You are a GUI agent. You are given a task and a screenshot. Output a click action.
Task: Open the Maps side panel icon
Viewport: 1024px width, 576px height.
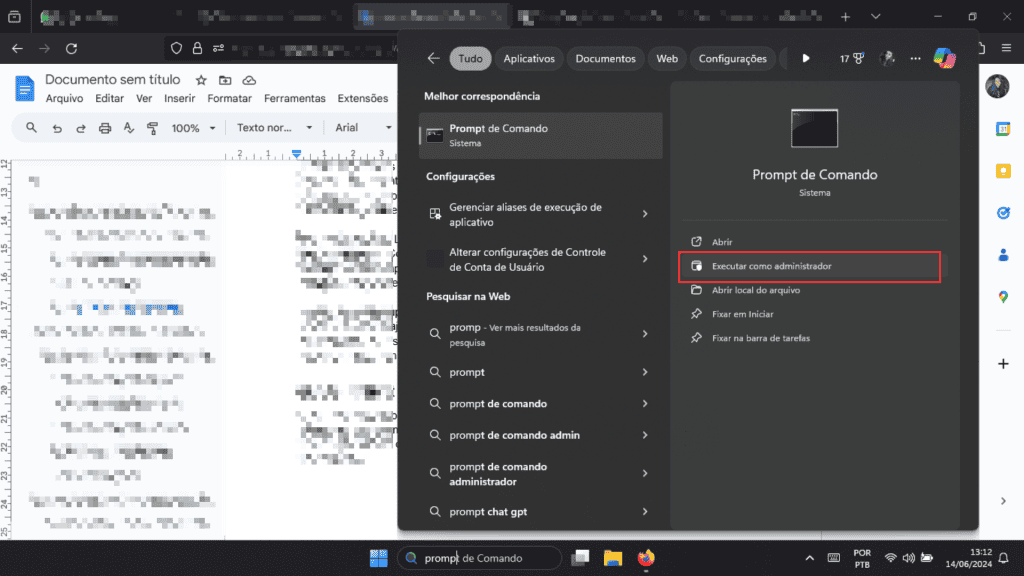1003,296
